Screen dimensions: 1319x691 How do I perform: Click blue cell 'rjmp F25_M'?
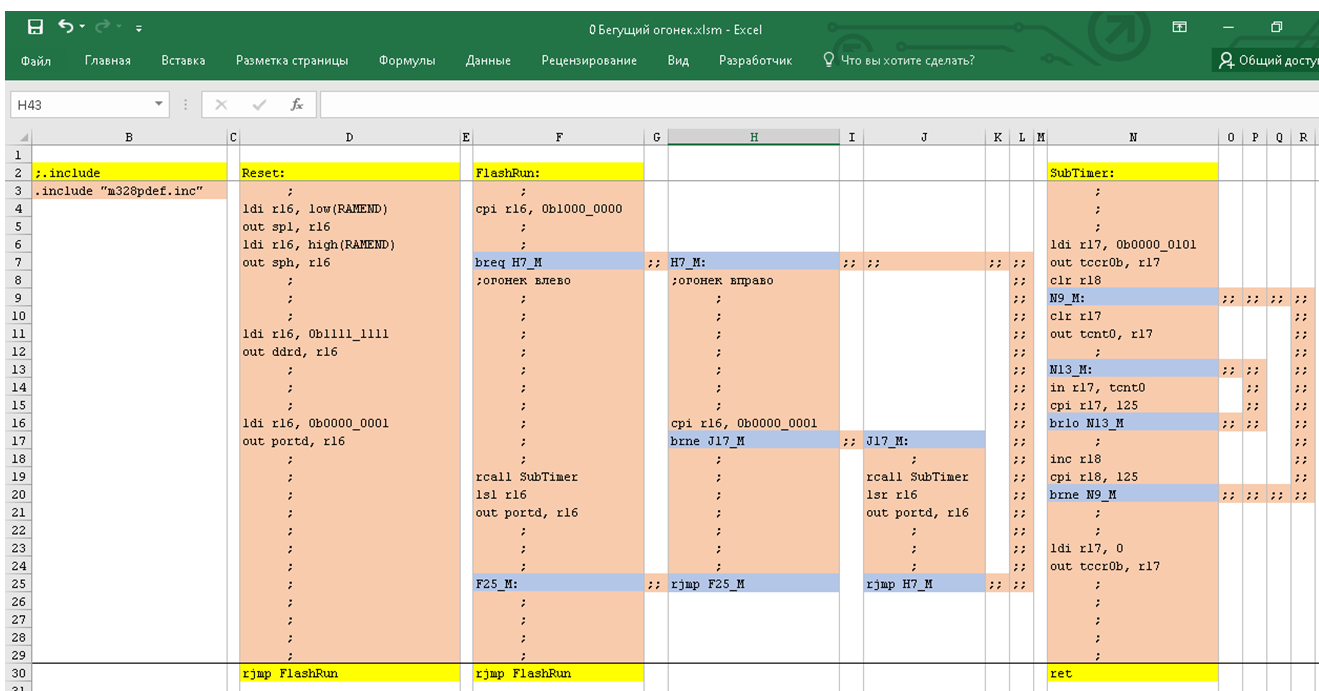(x=753, y=584)
